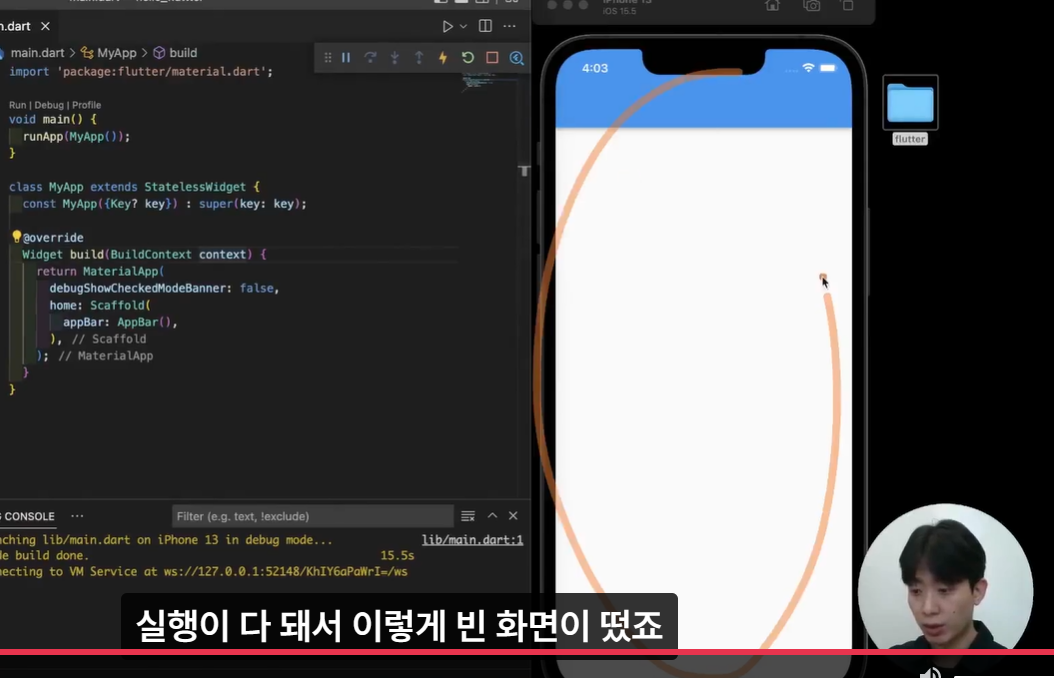
Task: Open panel overflow ellipsis beside Console
Action: pos(77,516)
